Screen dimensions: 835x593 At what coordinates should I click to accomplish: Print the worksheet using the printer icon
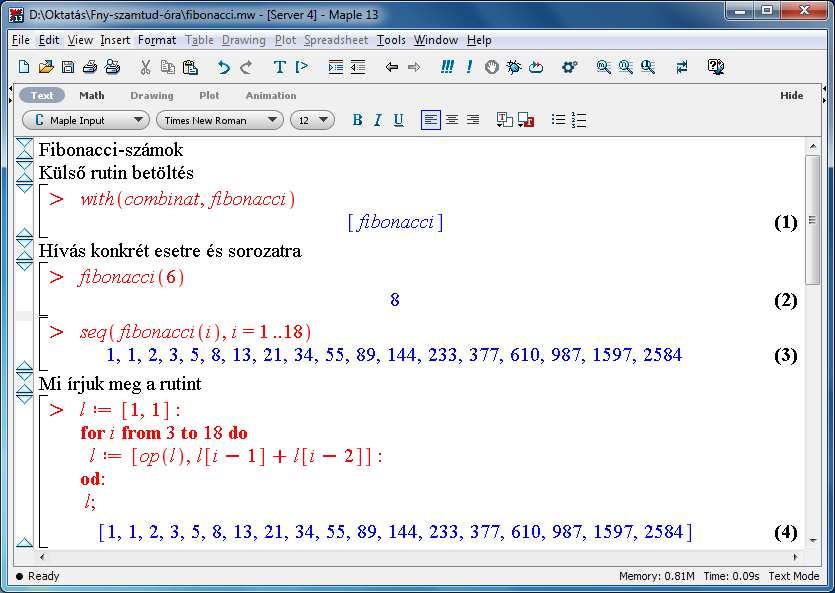pyautogui.click(x=89, y=67)
